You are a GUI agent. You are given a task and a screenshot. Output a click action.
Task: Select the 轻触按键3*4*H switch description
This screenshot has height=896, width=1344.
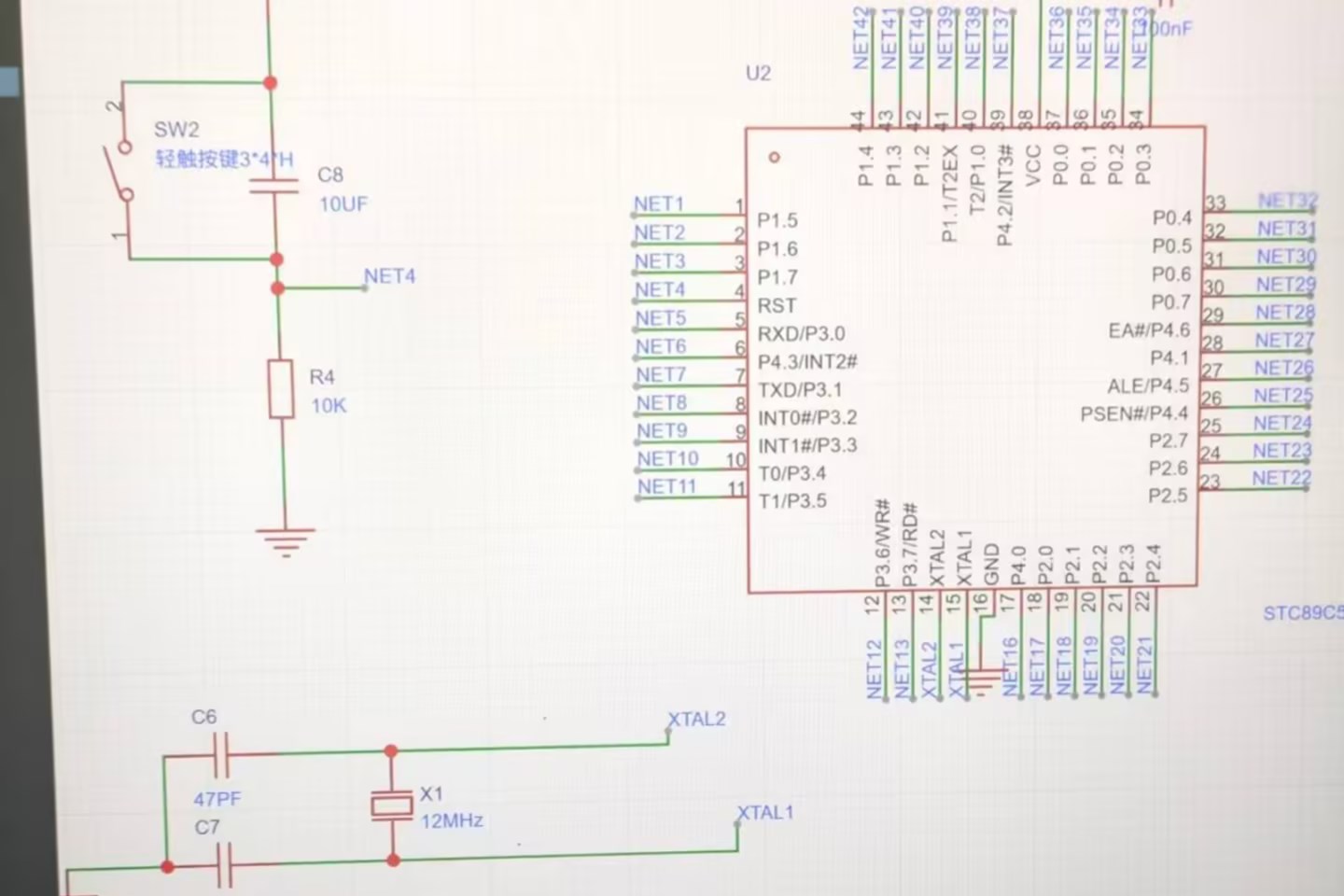(224, 160)
